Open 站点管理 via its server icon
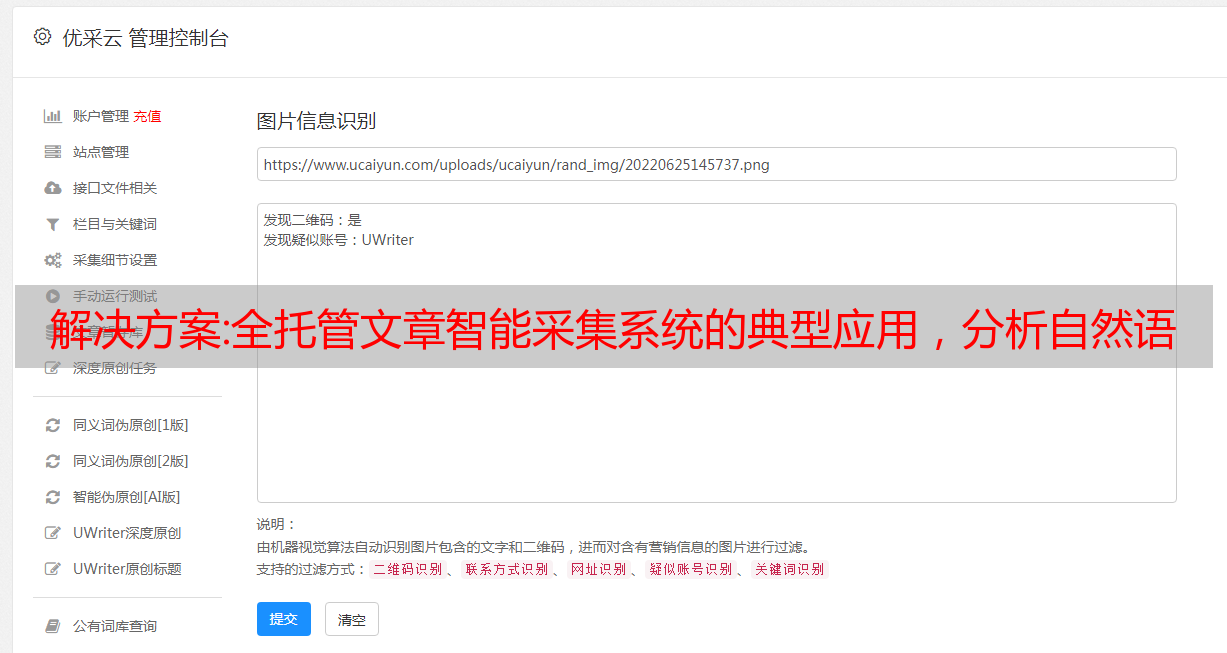Screen dimensions: 1227x653 53,152
